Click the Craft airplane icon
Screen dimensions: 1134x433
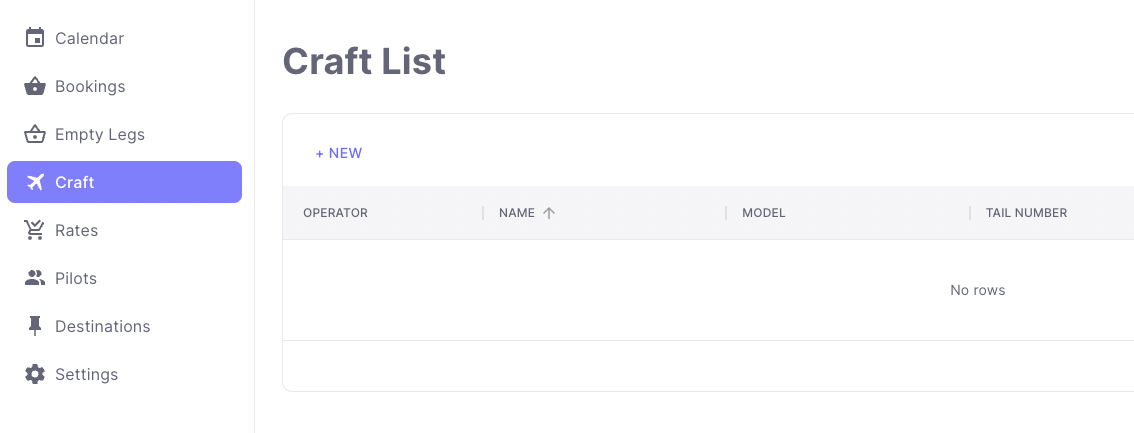point(35,182)
